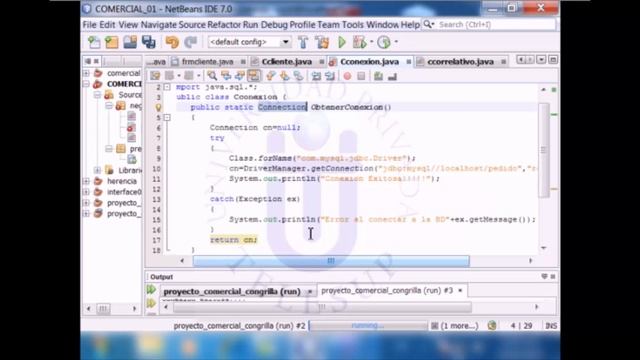The width and height of the screenshot is (640, 360).
Task: Open the Navigate menu
Action: pyautogui.click(x=158, y=25)
